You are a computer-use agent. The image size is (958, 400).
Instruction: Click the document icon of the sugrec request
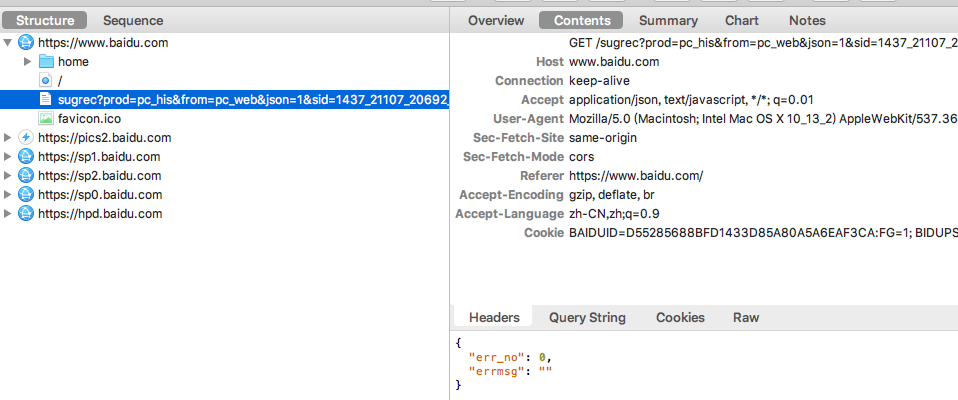pos(46,99)
